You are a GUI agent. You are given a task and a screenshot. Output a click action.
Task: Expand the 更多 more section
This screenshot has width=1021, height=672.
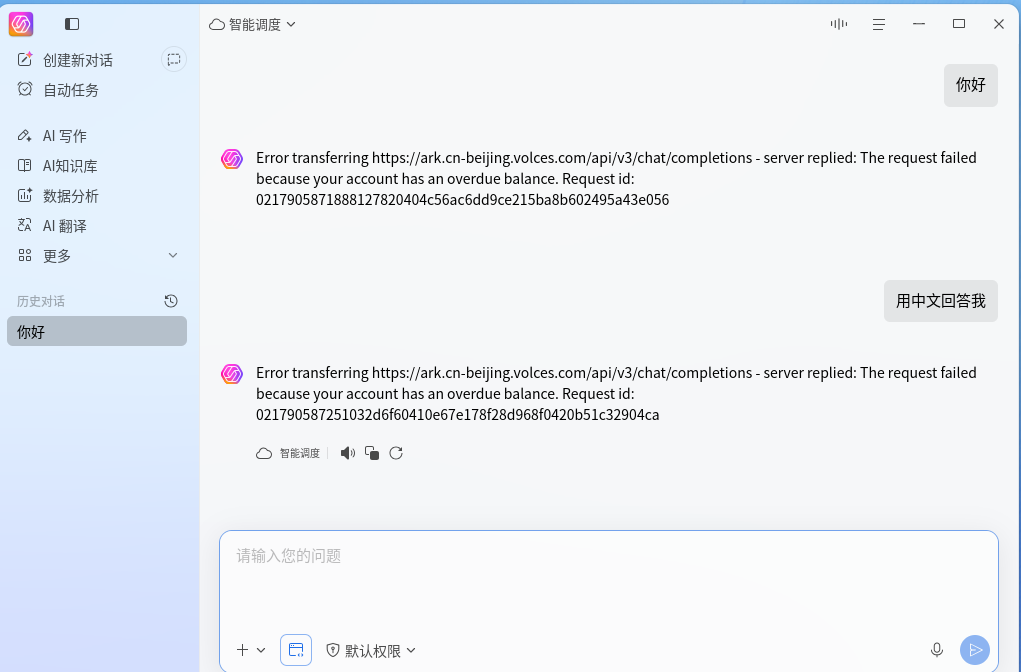[97, 255]
